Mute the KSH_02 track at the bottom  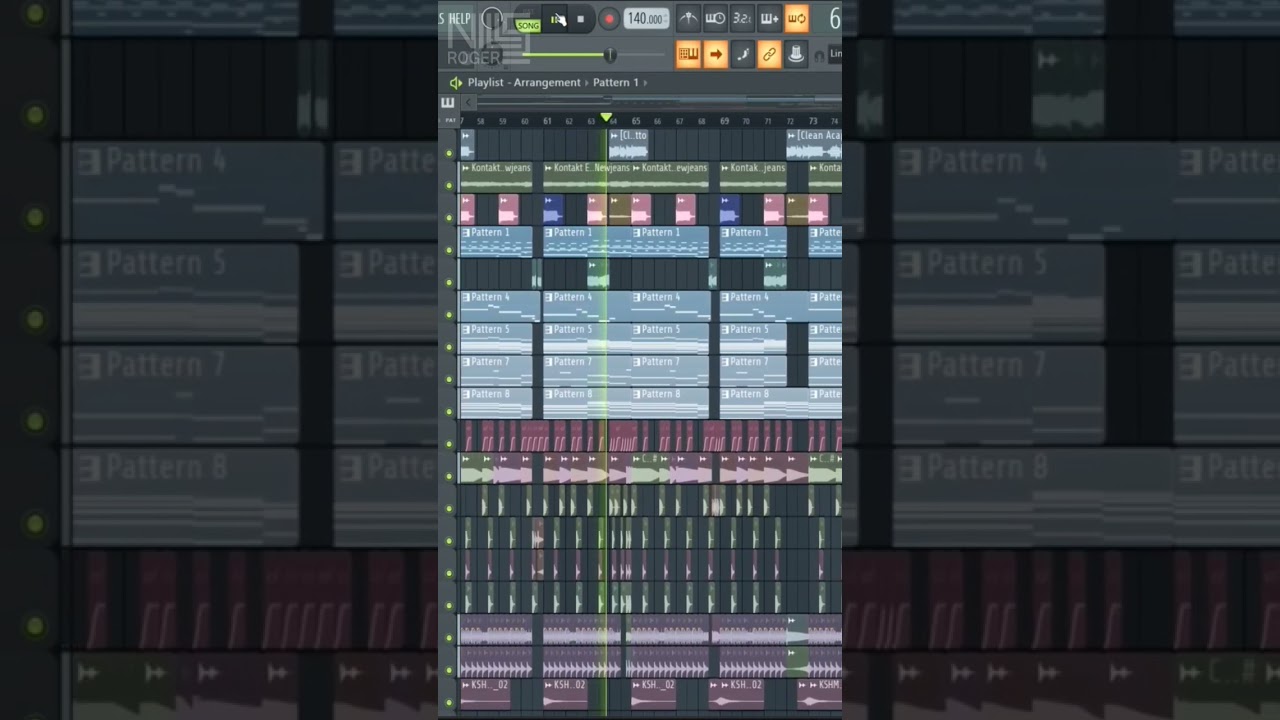449,702
